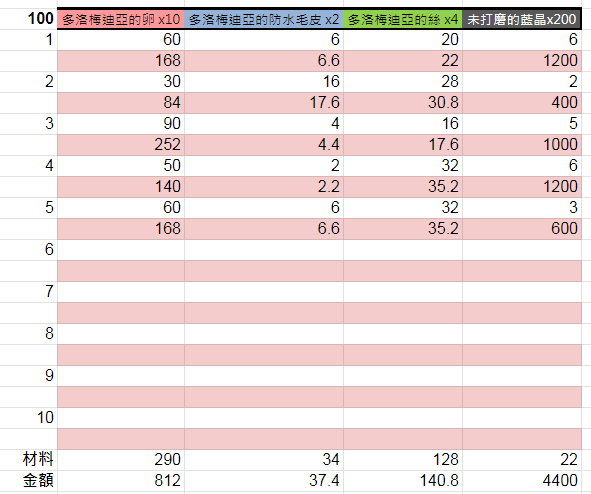591x494 pixels.
Task: Select the red header 多洛梅迪亞的卵 x10
Action: tap(121, 19)
